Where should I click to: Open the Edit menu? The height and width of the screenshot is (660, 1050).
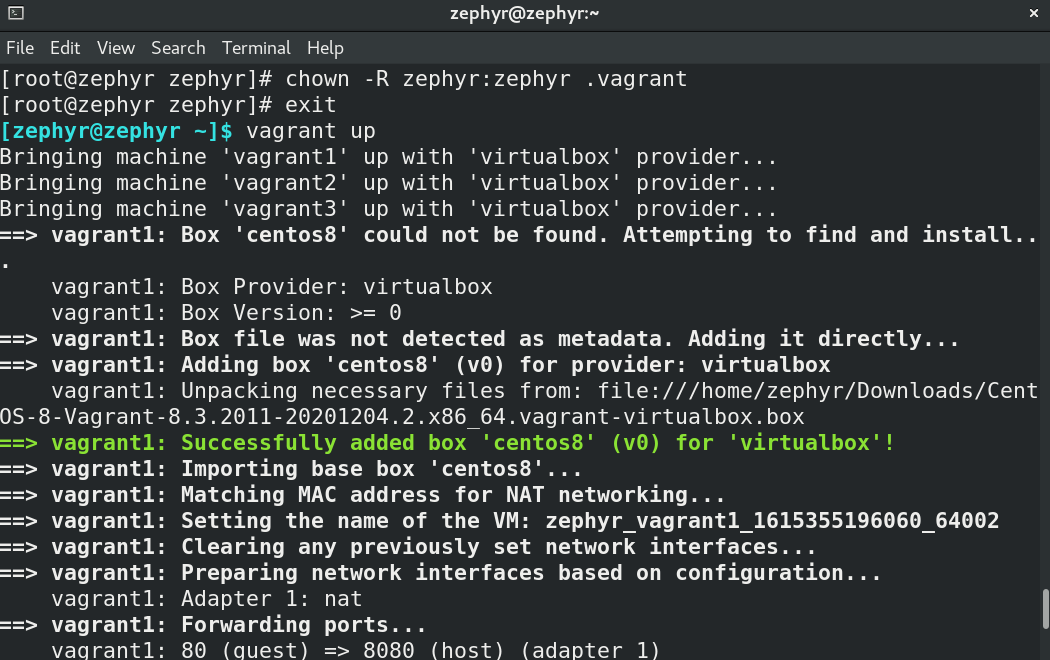[x=65, y=47]
